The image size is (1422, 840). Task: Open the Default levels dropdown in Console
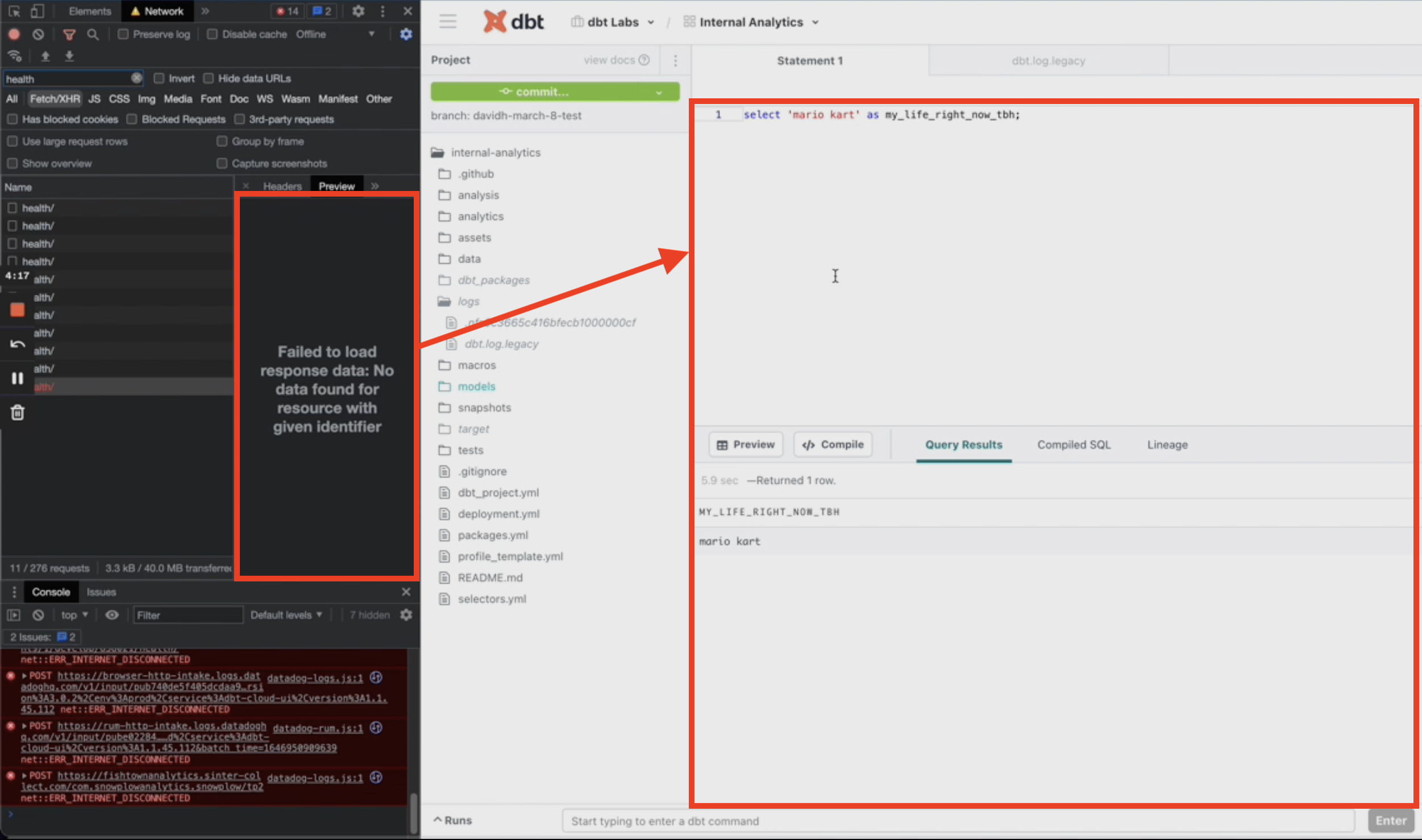(x=287, y=614)
